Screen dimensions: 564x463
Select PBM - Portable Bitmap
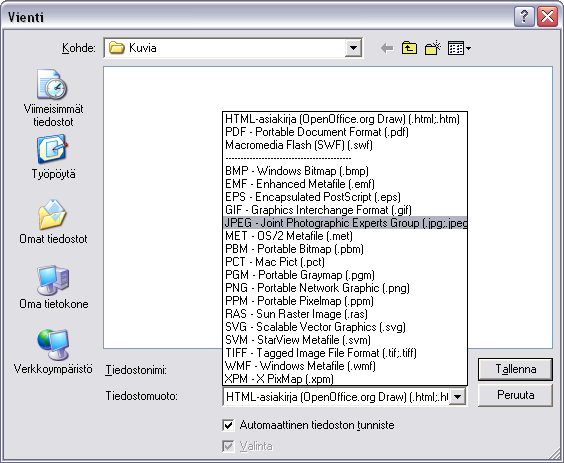tap(345, 249)
